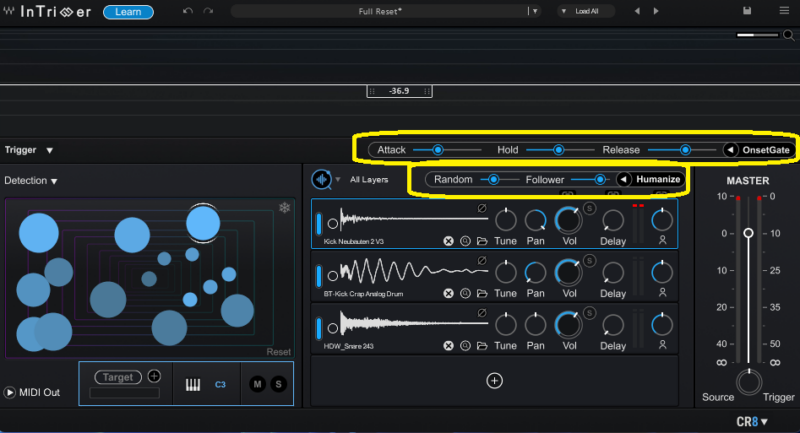
Task: Toggle the M mute button near C3
Action: click(x=258, y=384)
